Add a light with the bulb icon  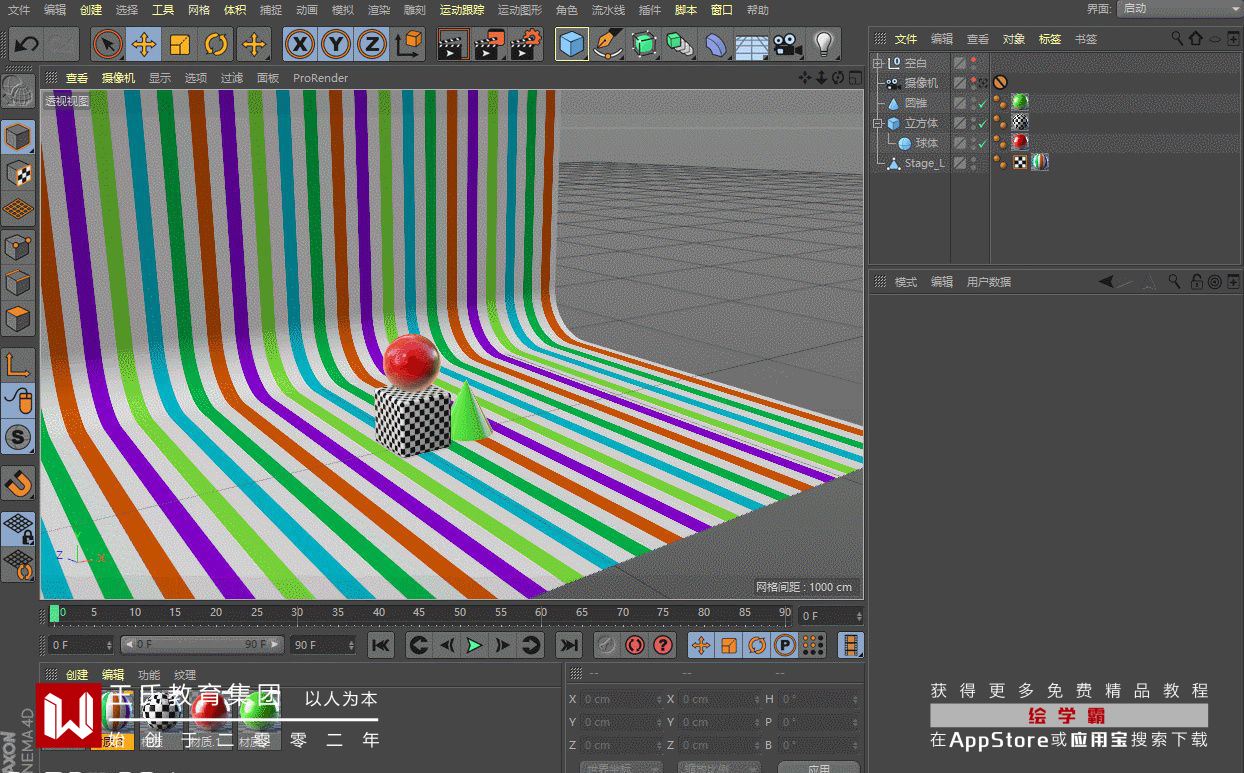point(823,44)
